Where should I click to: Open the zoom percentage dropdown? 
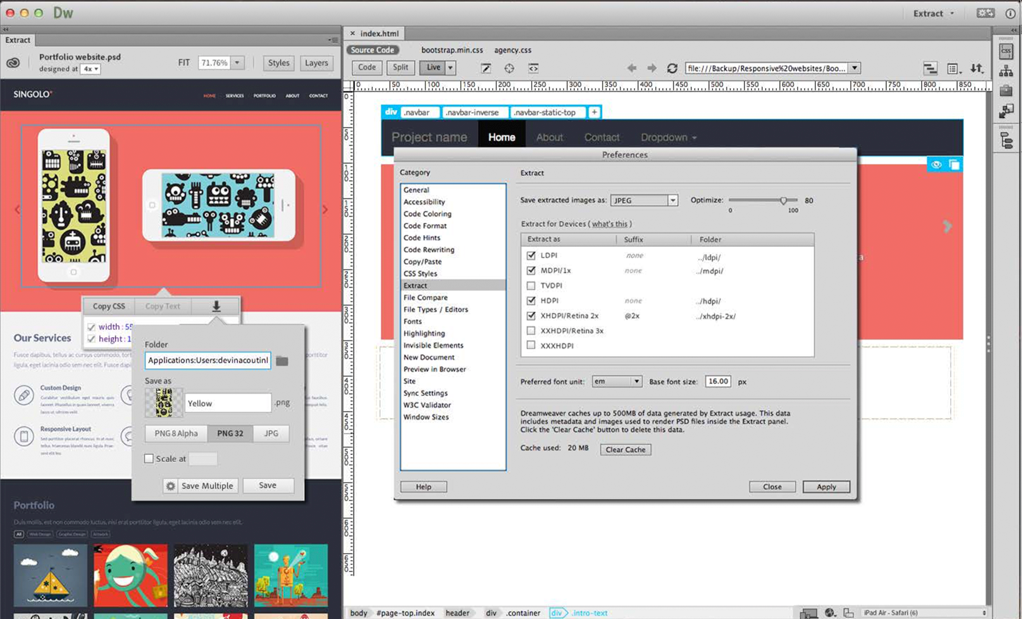237,63
